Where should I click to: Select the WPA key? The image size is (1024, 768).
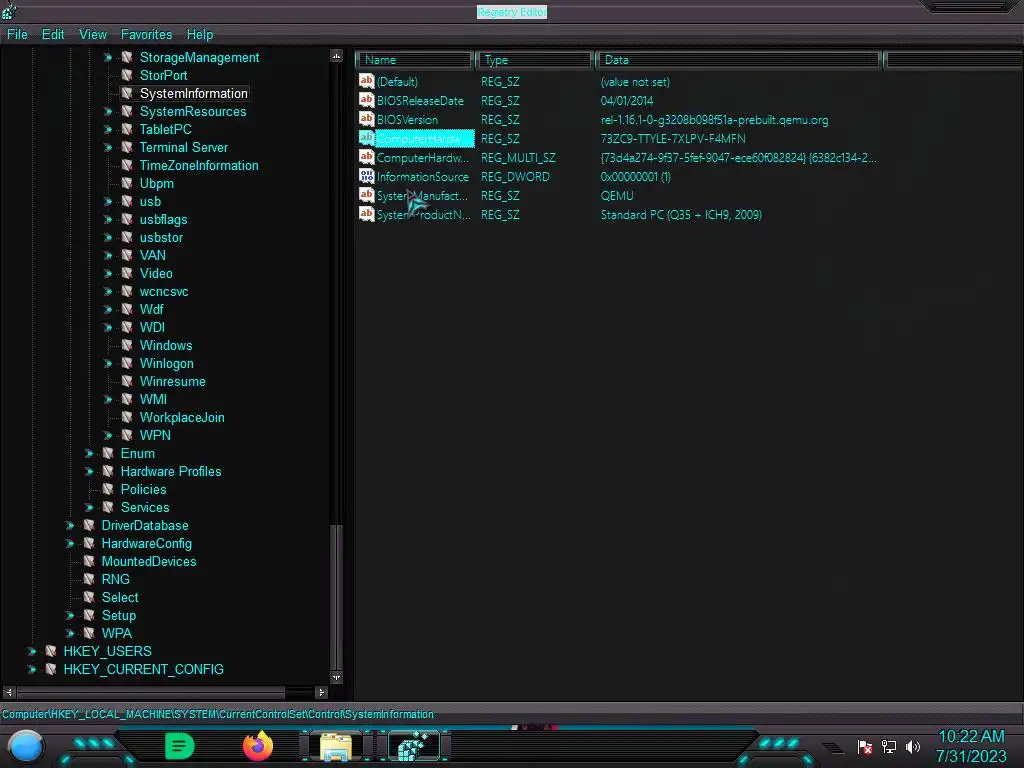[117, 633]
